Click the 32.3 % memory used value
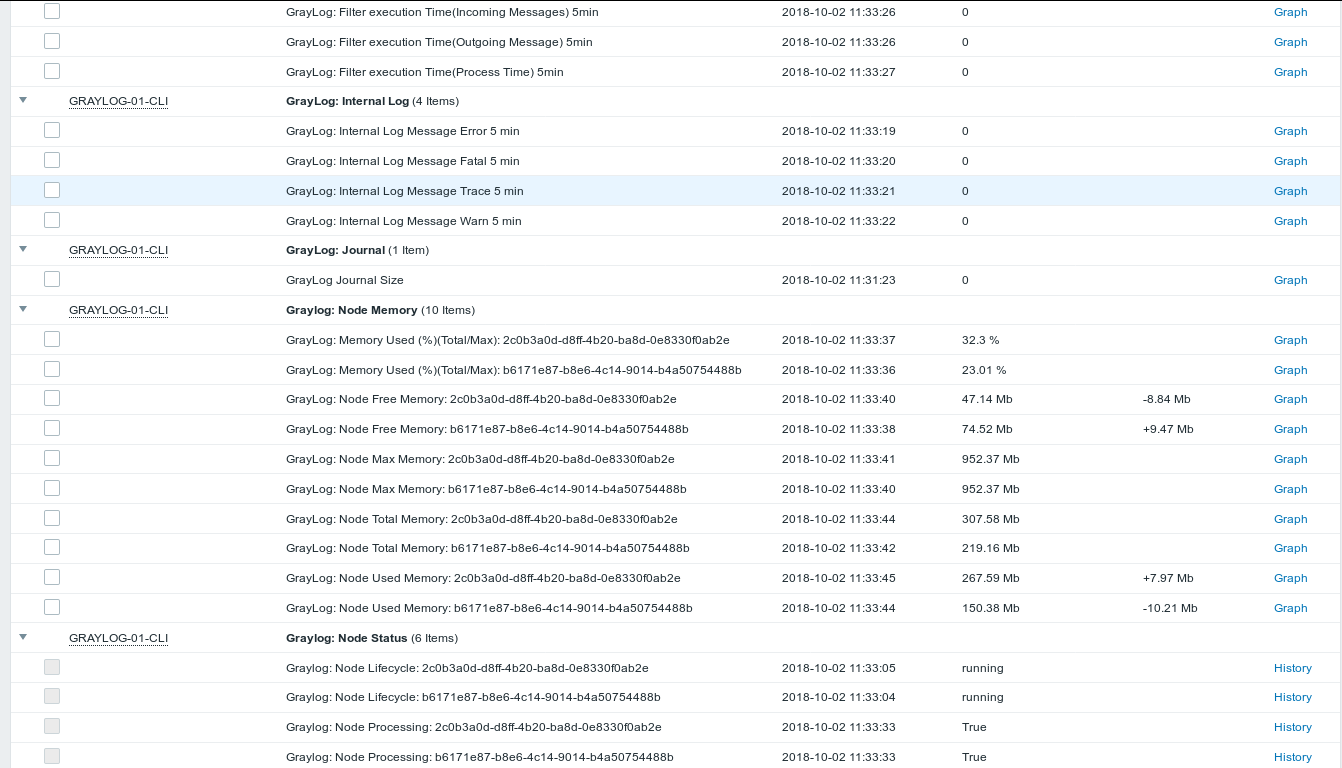Image resolution: width=1342 pixels, height=768 pixels. (x=980, y=340)
